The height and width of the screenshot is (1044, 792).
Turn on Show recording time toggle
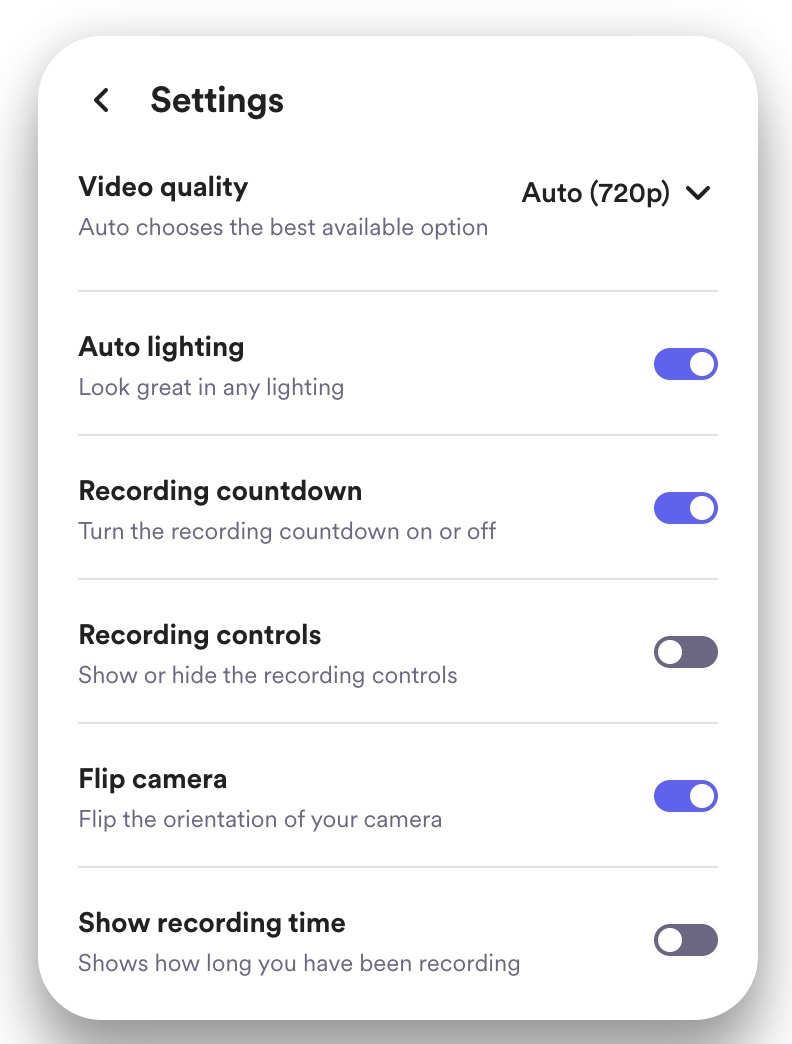click(685, 940)
